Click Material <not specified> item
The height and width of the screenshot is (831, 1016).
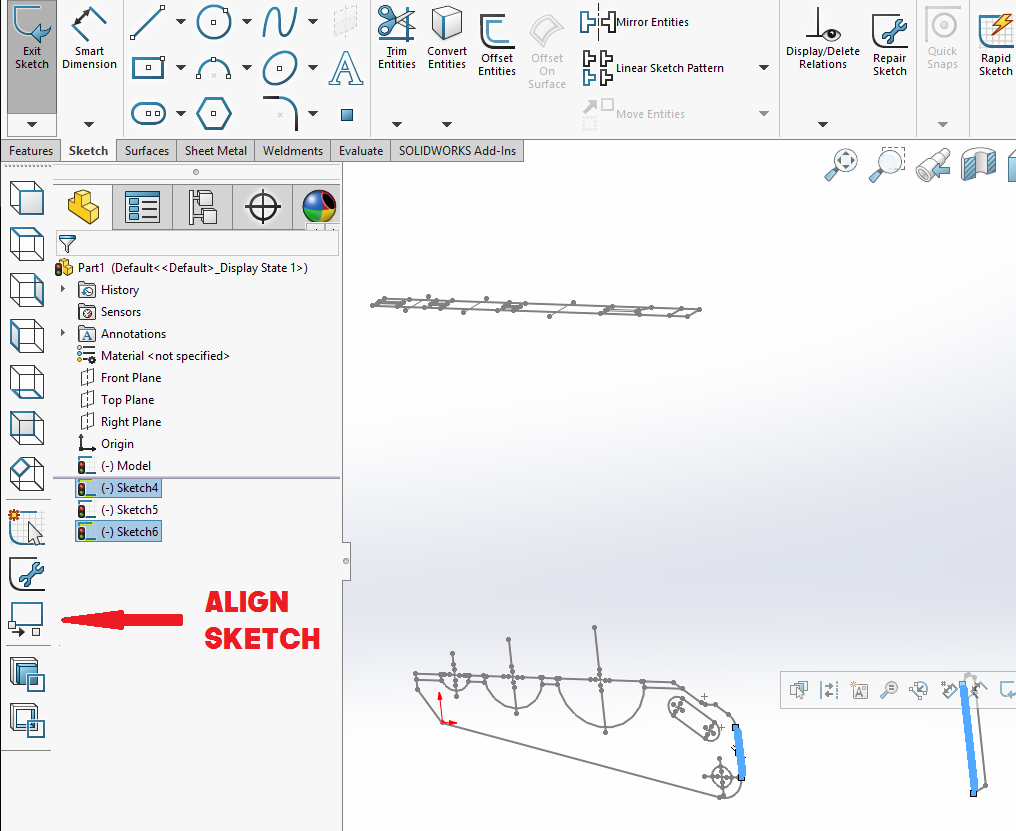point(154,356)
